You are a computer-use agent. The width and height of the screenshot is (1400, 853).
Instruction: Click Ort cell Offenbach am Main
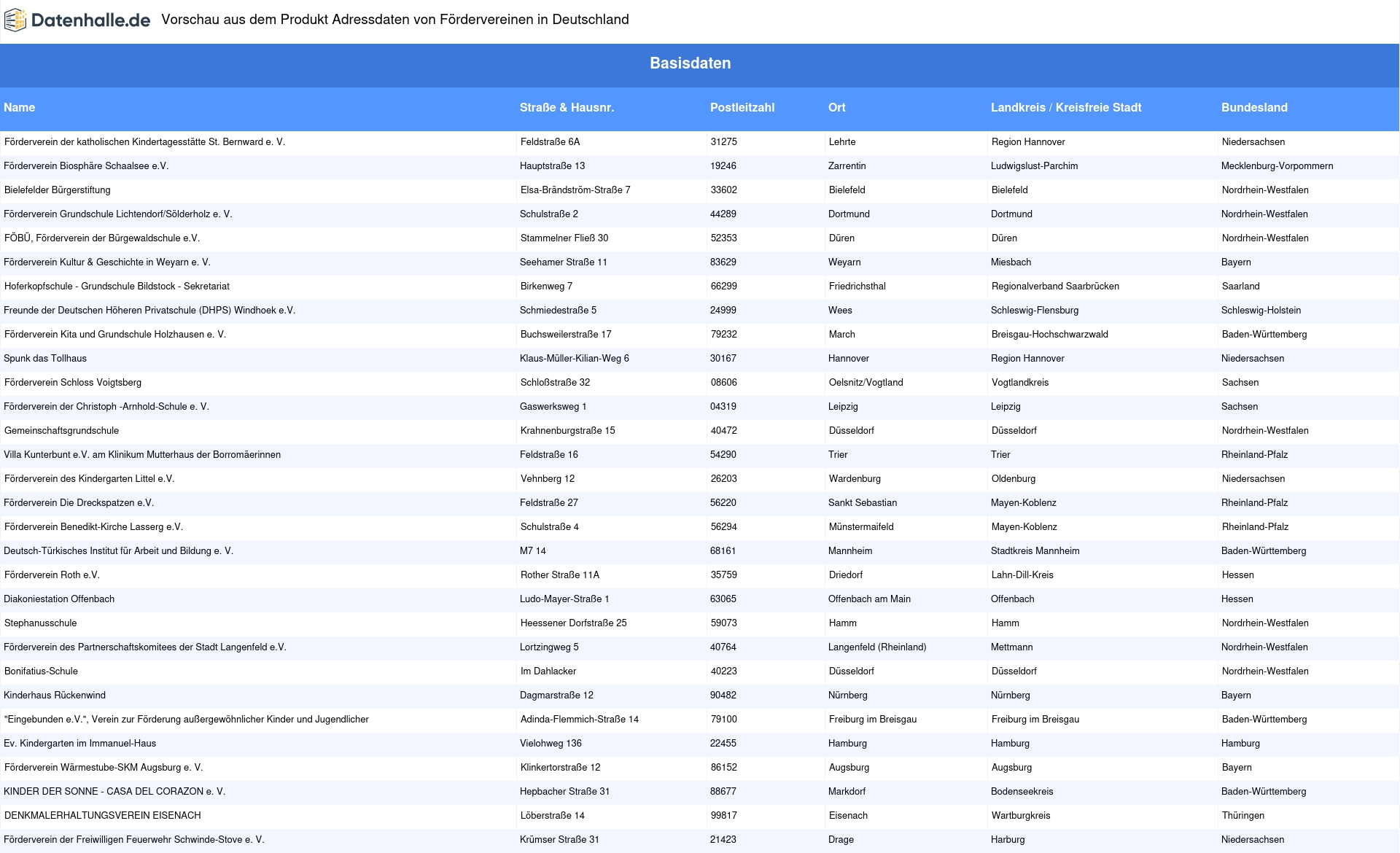869,599
